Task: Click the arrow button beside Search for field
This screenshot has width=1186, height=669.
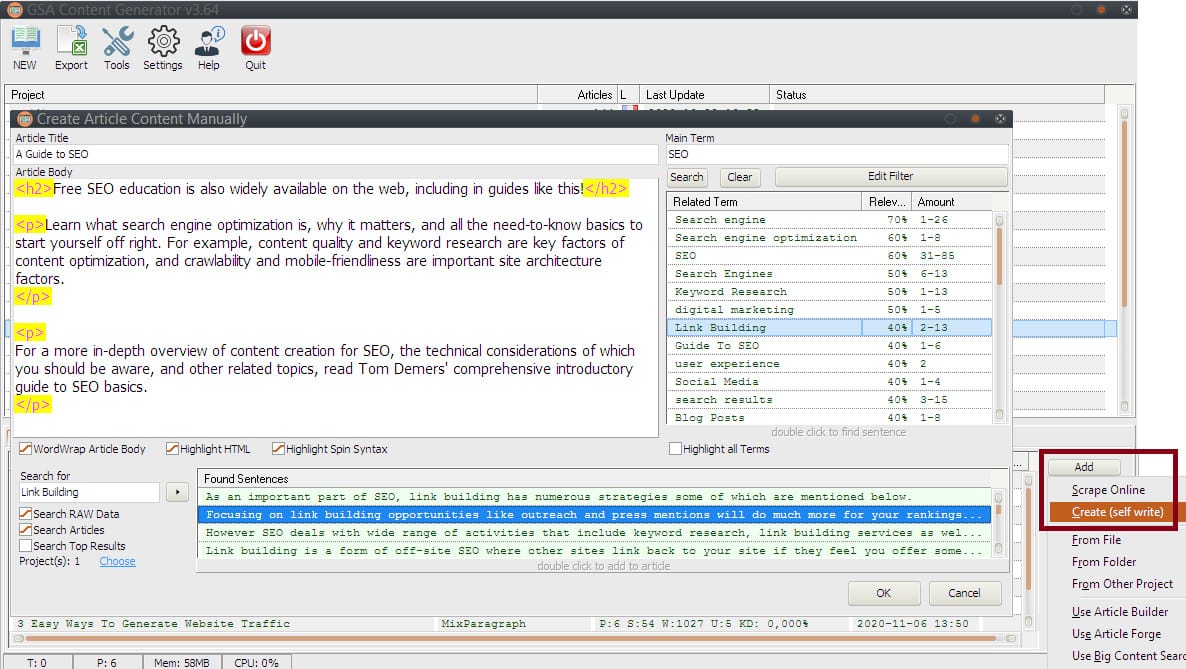Action: 176,492
